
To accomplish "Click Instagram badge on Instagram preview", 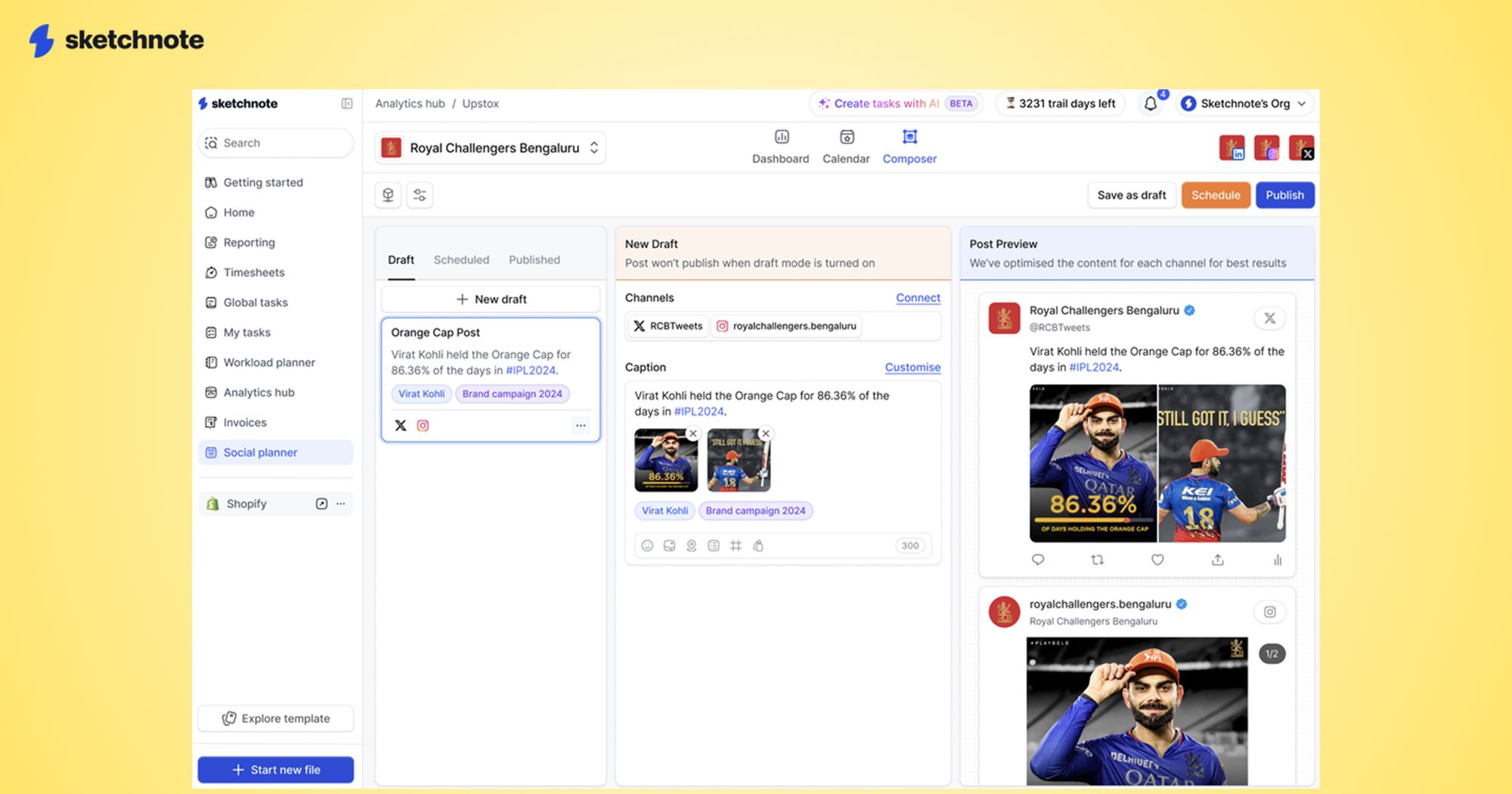I will point(1270,612).
